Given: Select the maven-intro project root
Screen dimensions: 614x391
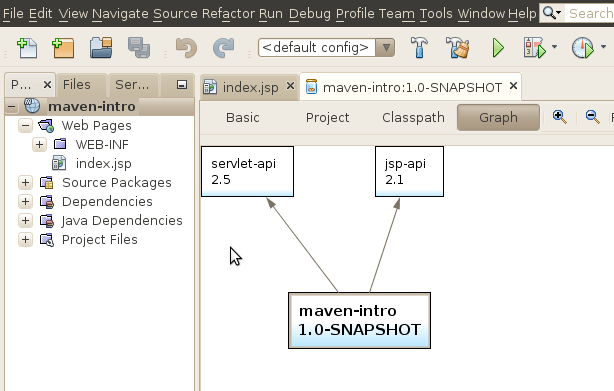Looking at the screenshot, I should click(92, 106).
